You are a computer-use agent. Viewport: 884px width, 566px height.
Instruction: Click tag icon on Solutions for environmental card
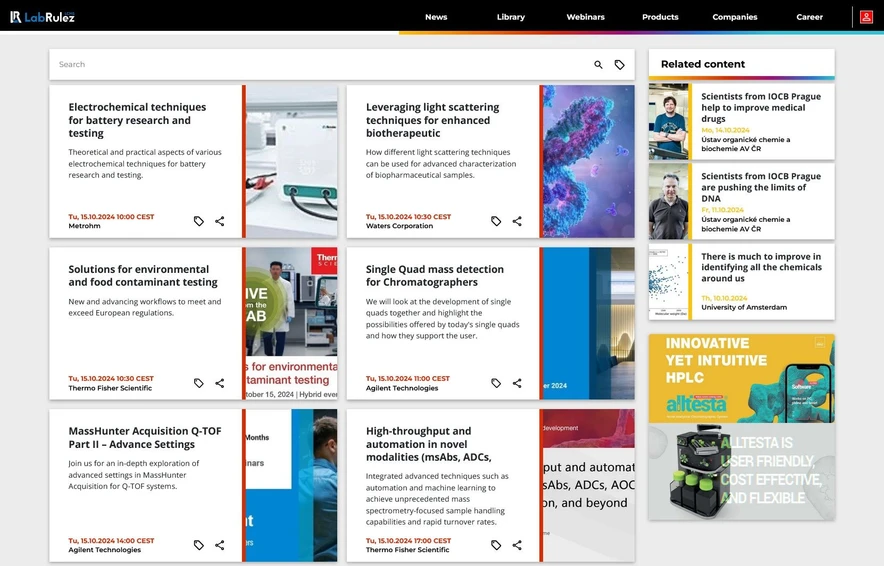199,383
